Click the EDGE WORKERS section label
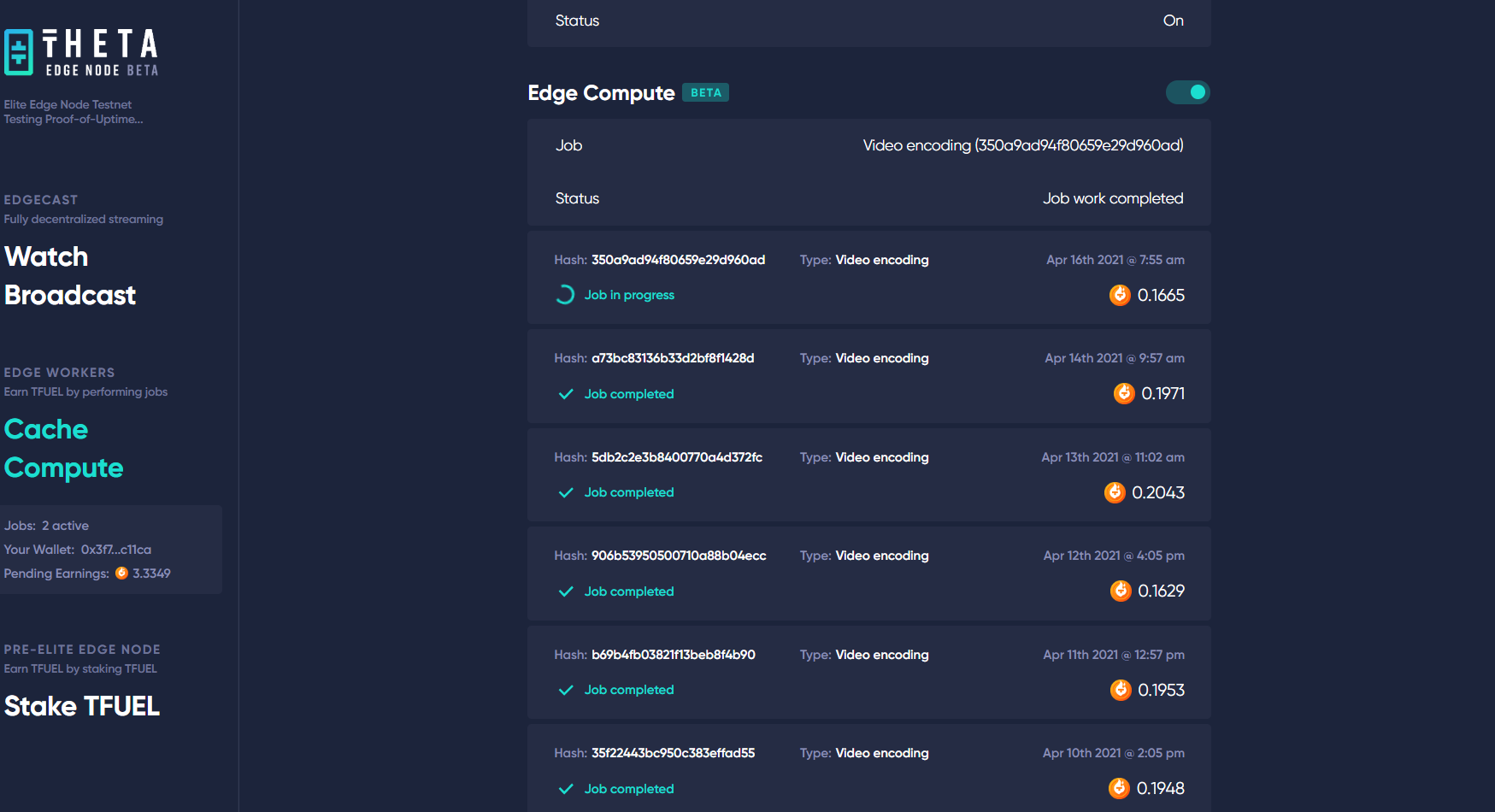 pos(59,373)
